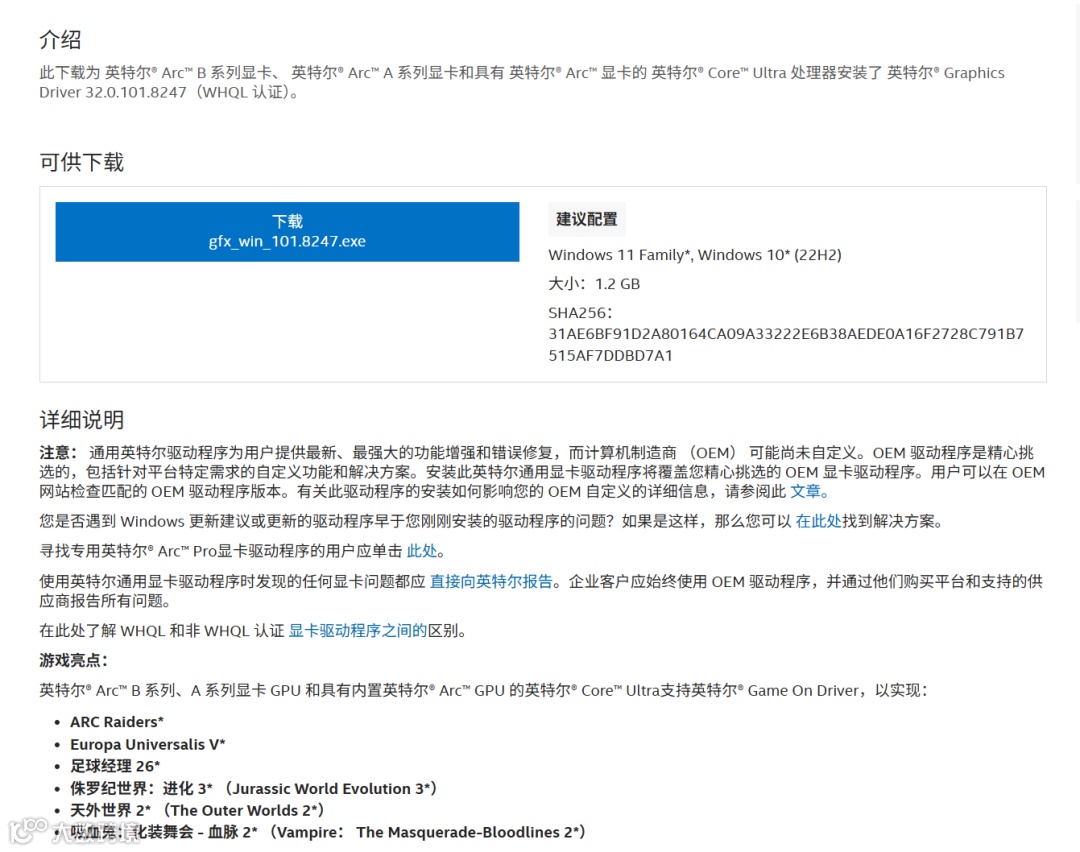Follow the 在此处 link for solutions

point(818,521)
